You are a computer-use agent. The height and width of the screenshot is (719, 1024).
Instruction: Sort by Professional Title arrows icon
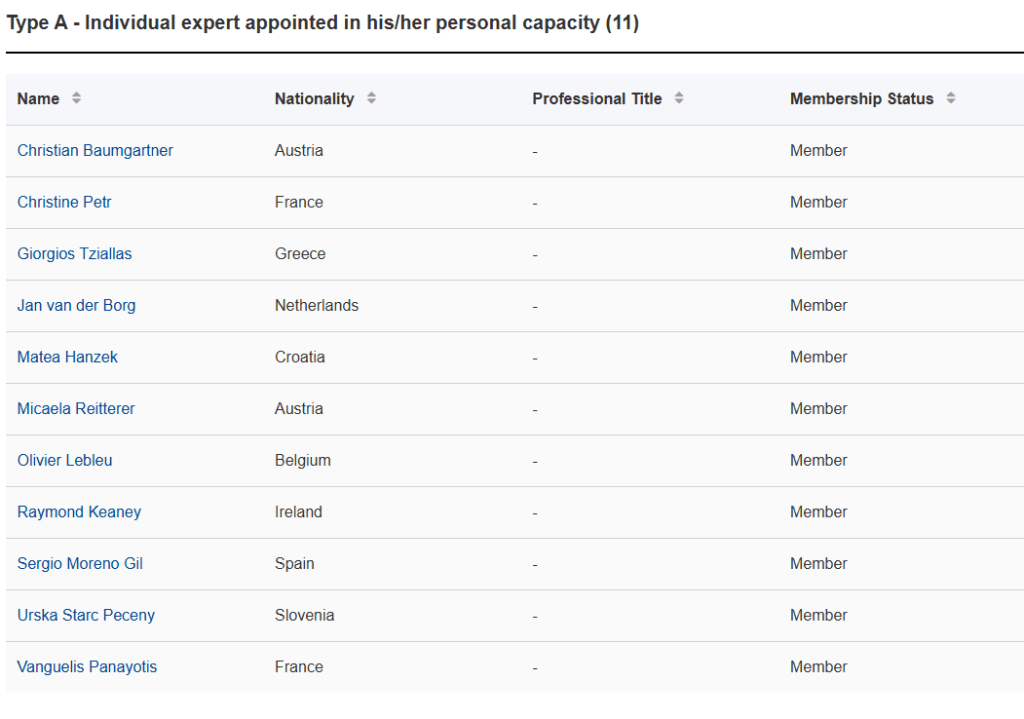tap(679, 99)
